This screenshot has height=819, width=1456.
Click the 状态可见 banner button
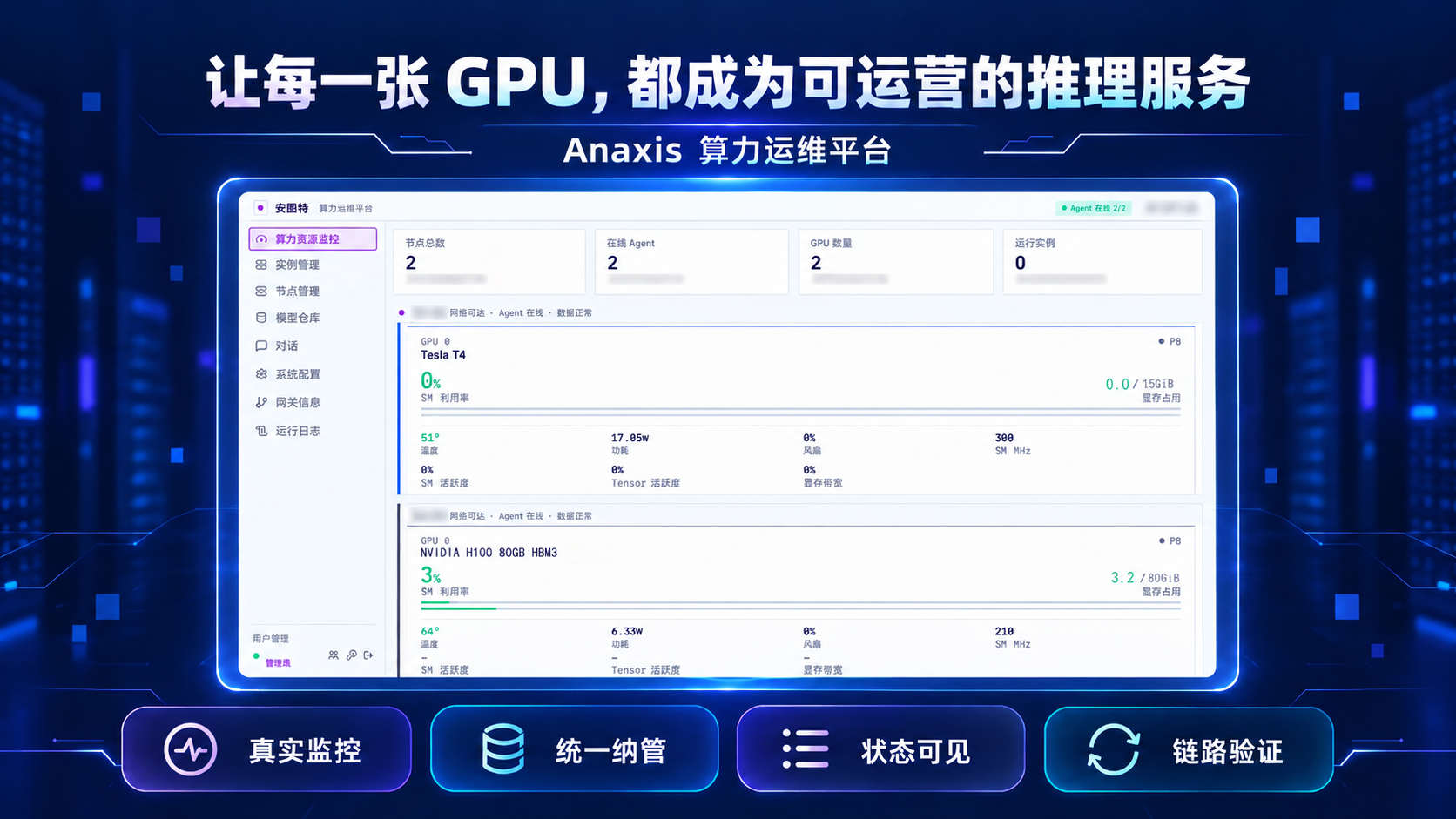click(x=881, y=749)
